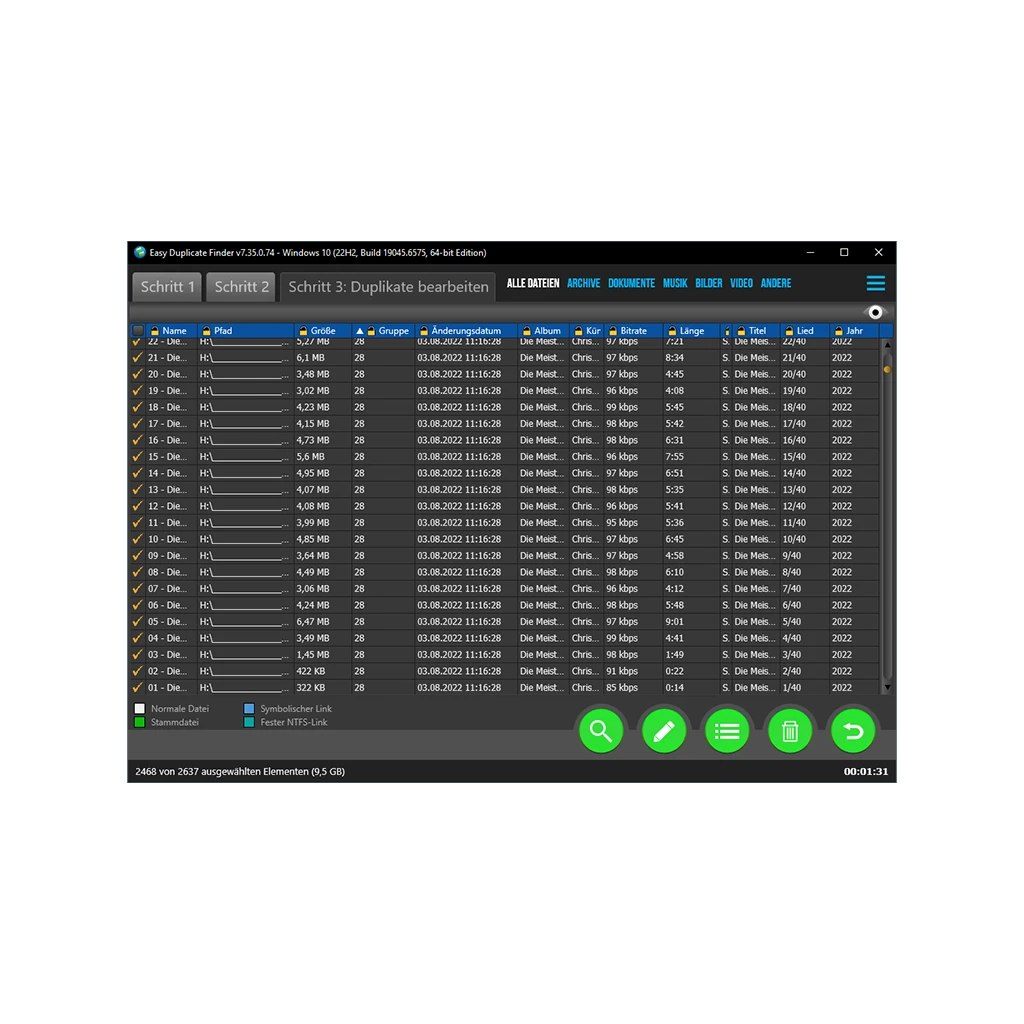1024x1024 pixels.
Task: Click the green pencil edit button
Action: pyautogui.click(x=664, y=731)
